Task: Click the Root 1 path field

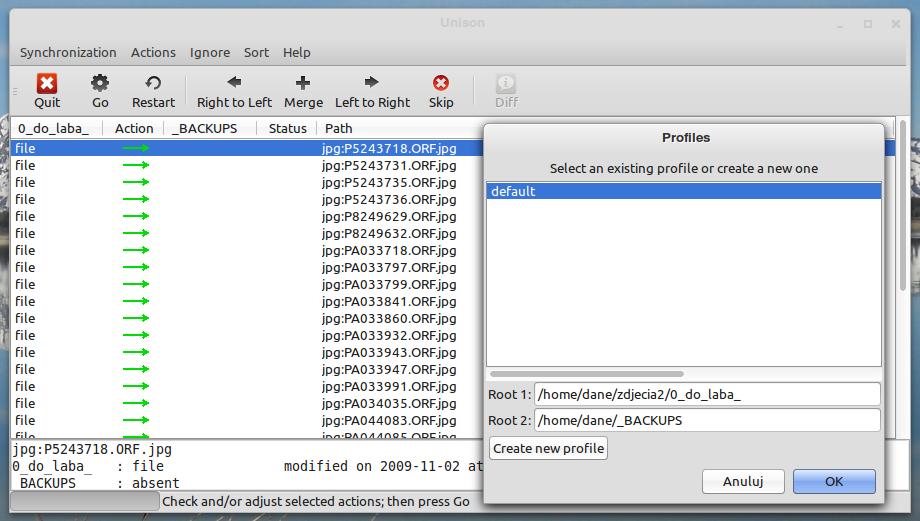Action: 707,394
